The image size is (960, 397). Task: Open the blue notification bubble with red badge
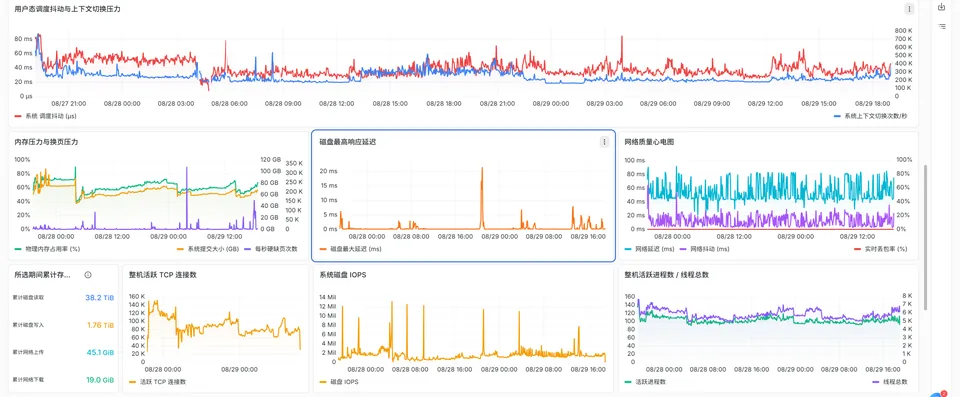(x=937, y=395)
